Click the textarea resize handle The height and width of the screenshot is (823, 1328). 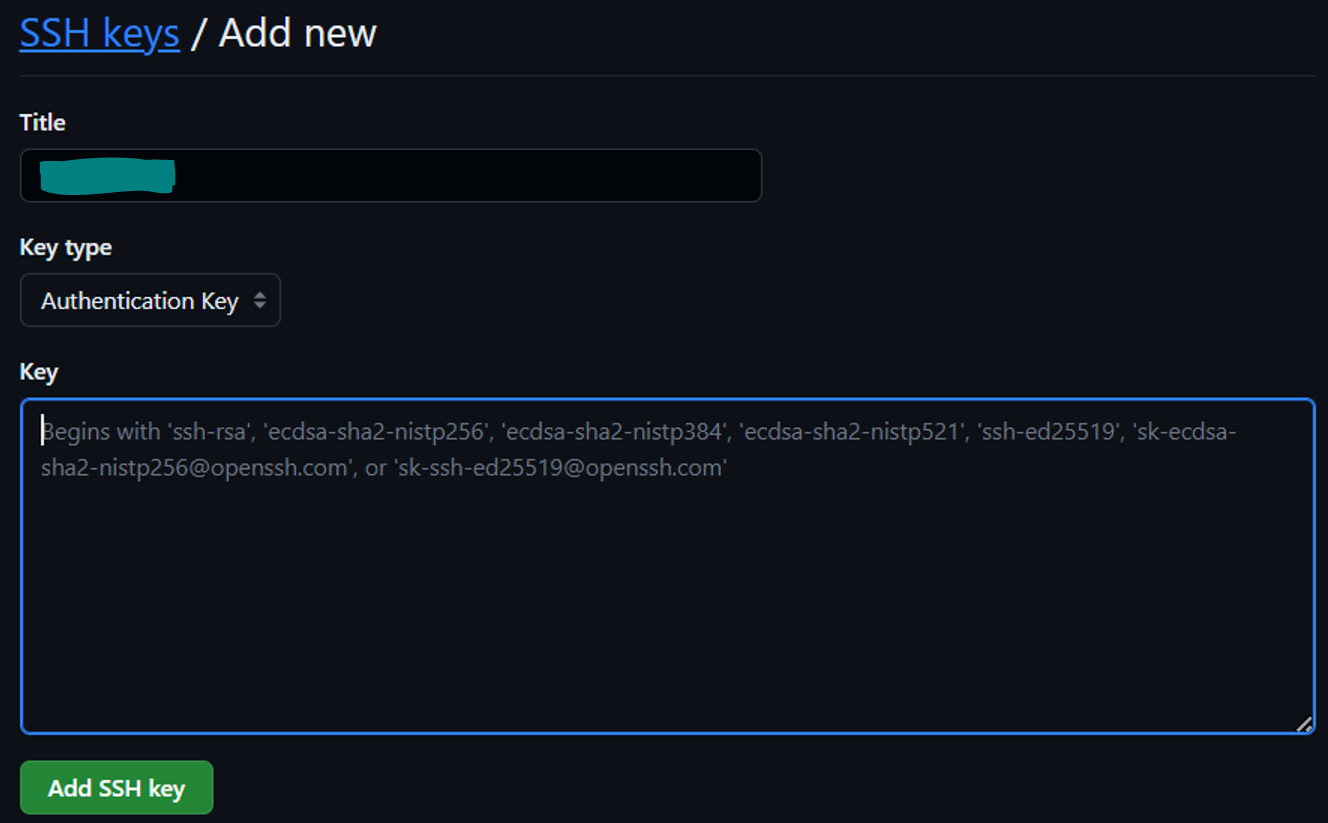[1304, 725]
